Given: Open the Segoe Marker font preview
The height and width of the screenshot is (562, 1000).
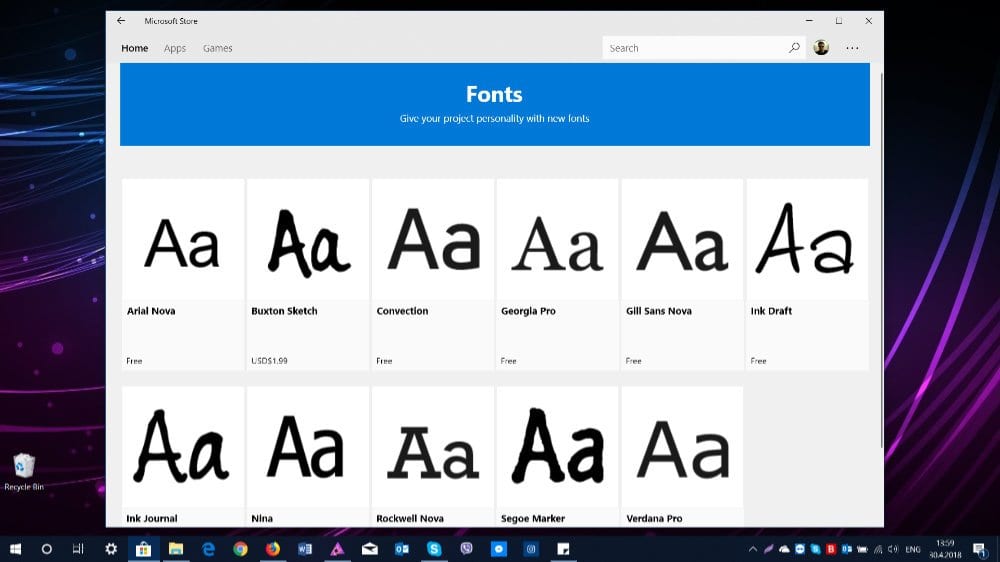Looking at the screenshot, I should pyautogui.click(x=557, y=447).
